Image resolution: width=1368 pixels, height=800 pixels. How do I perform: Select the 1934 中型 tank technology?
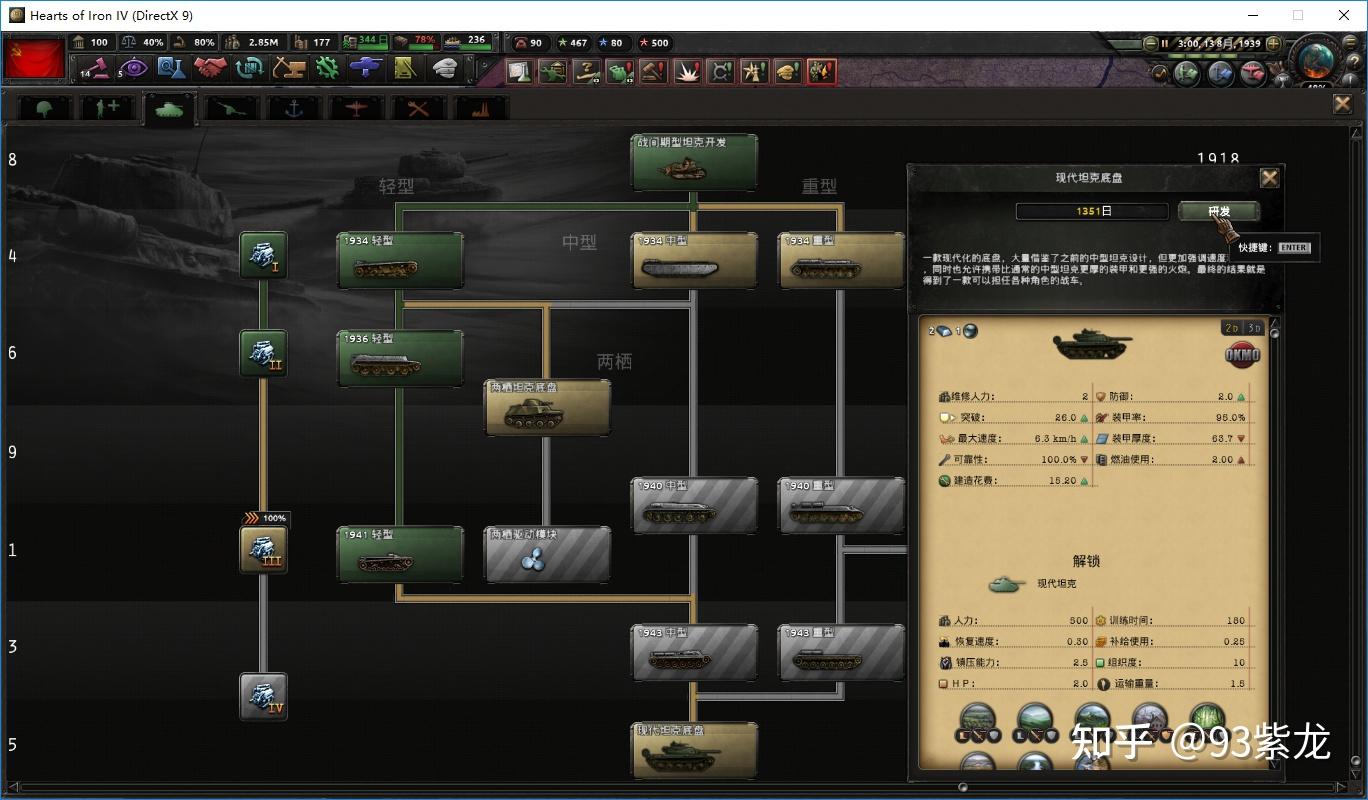[694, 261]
